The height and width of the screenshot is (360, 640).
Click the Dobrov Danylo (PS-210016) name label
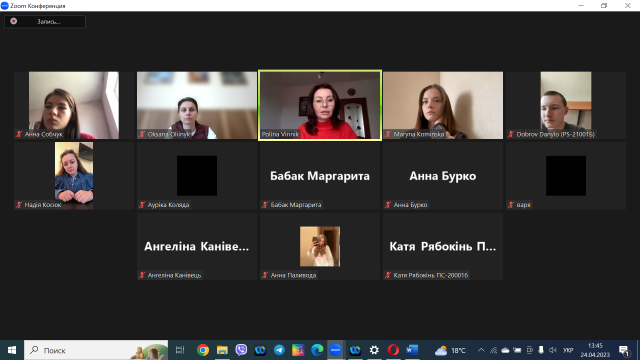(556, 134)
